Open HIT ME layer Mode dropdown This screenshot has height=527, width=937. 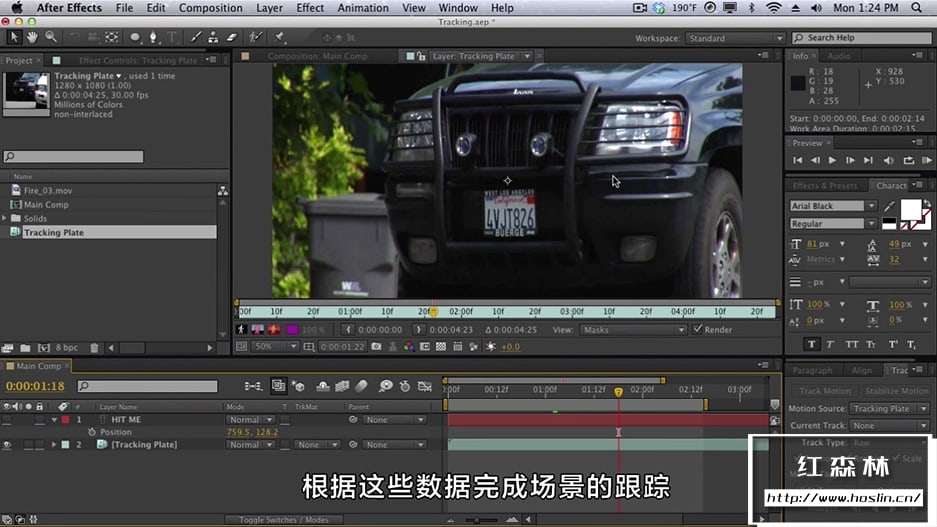(x=250, y=420)
